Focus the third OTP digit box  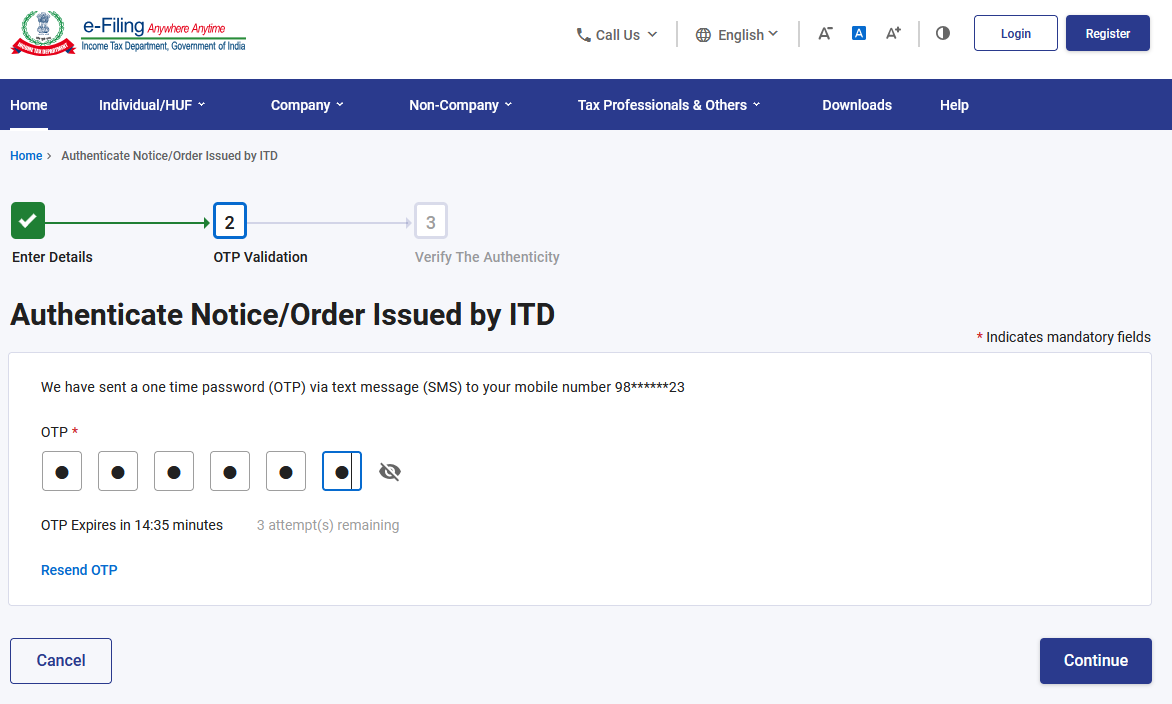click(x=174, y=471)
